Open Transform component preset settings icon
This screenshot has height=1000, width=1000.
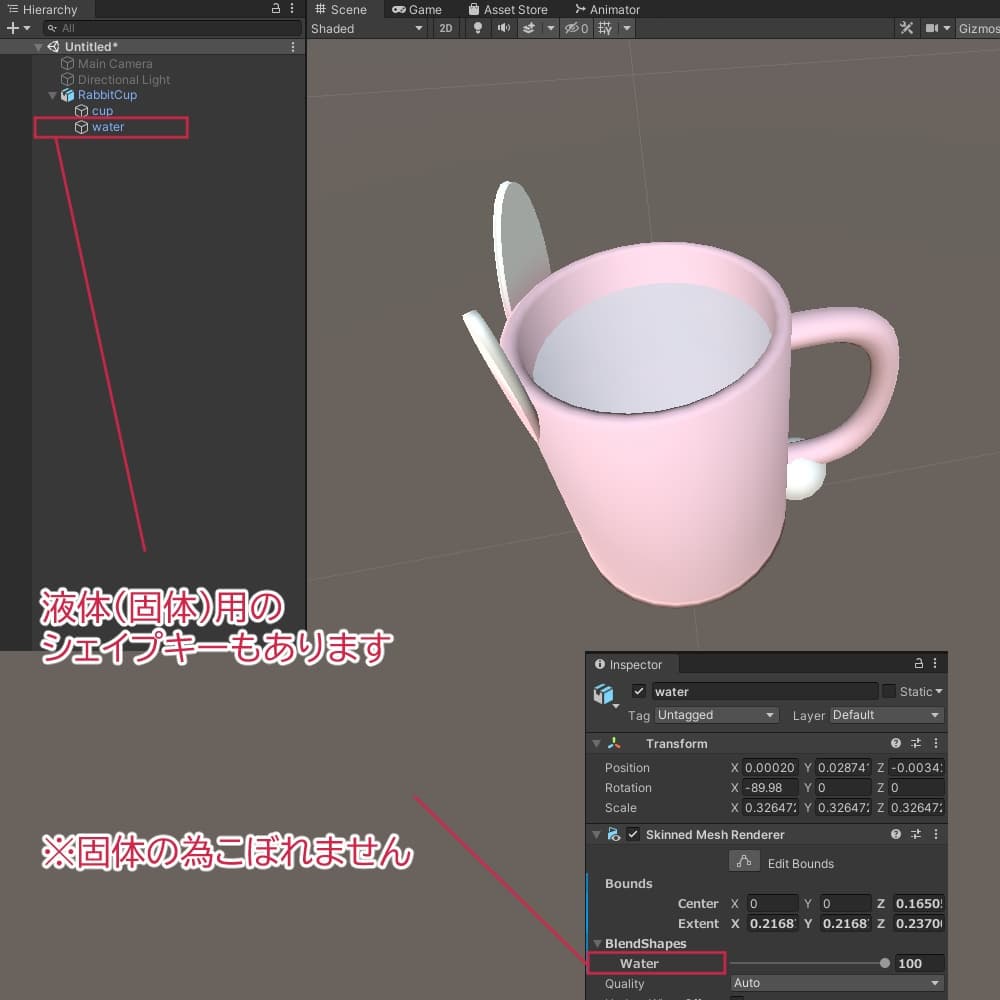pyautogui.click(x=916, y=744)
